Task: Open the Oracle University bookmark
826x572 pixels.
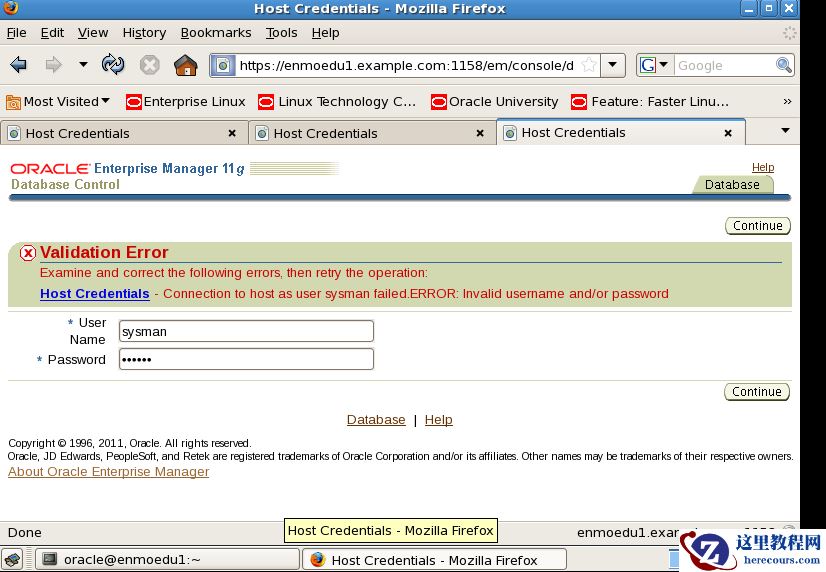Action: [494, 101]
